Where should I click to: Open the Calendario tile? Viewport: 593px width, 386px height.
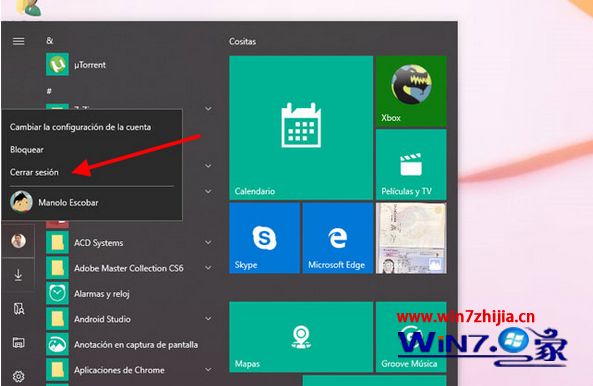(301, 128)
